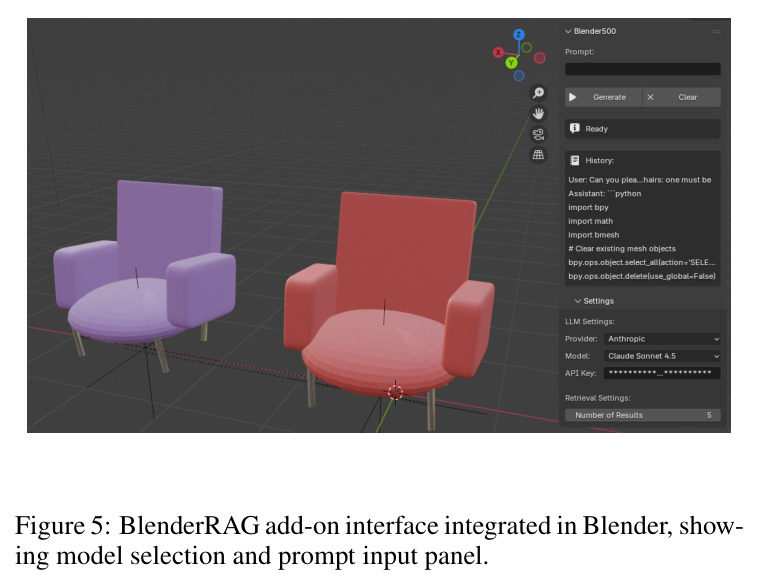Collapse the Blender500 panel
Image resolution: width=759 pixels, height=586 pixels.
click(x=568, y=31)
